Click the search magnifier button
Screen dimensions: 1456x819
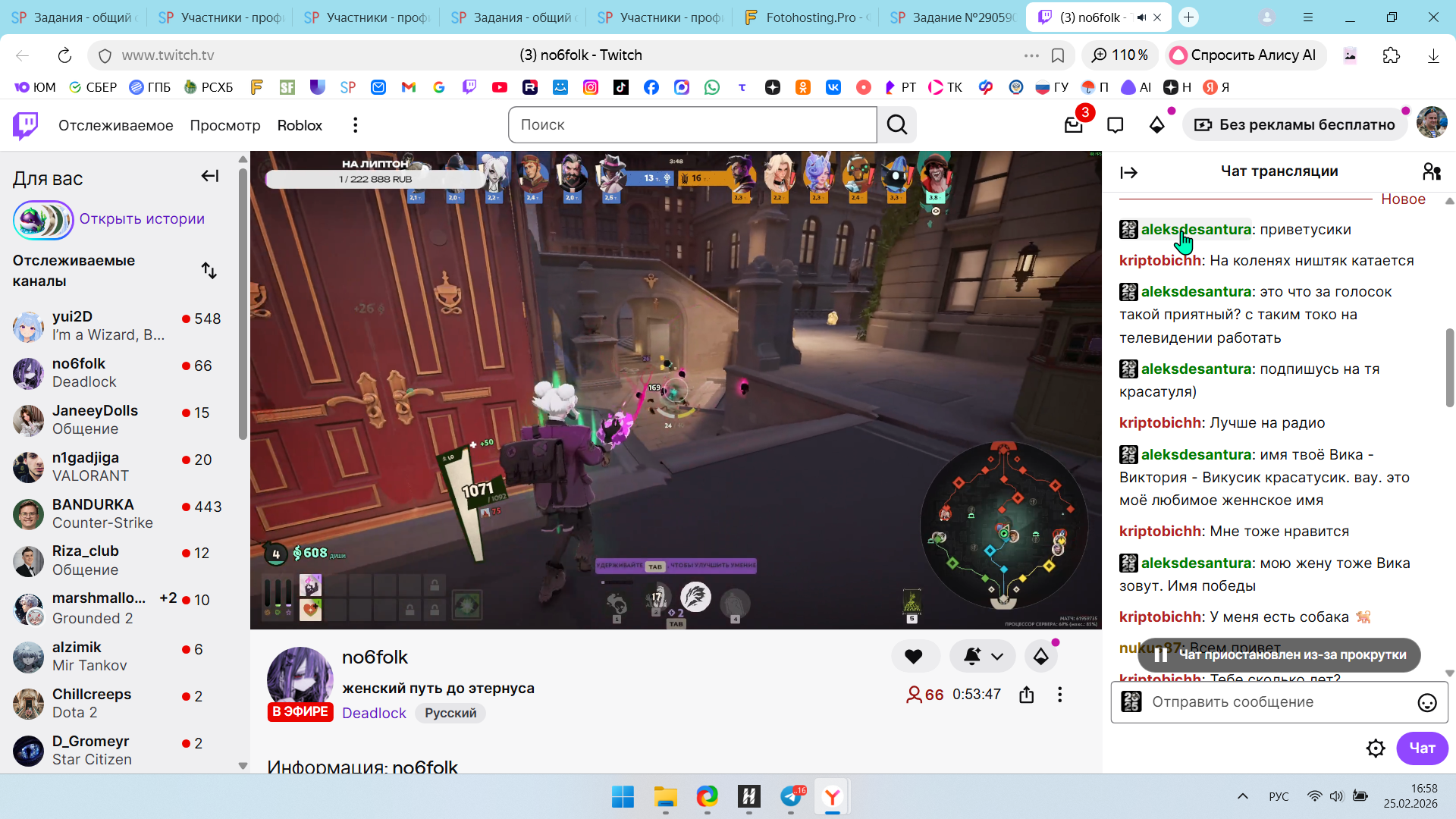point(897,125)
